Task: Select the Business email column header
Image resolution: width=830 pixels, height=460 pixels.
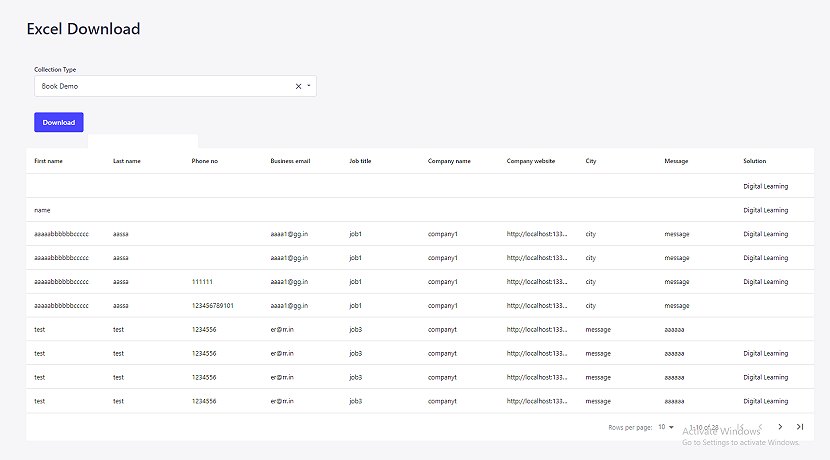Action: 290,161
